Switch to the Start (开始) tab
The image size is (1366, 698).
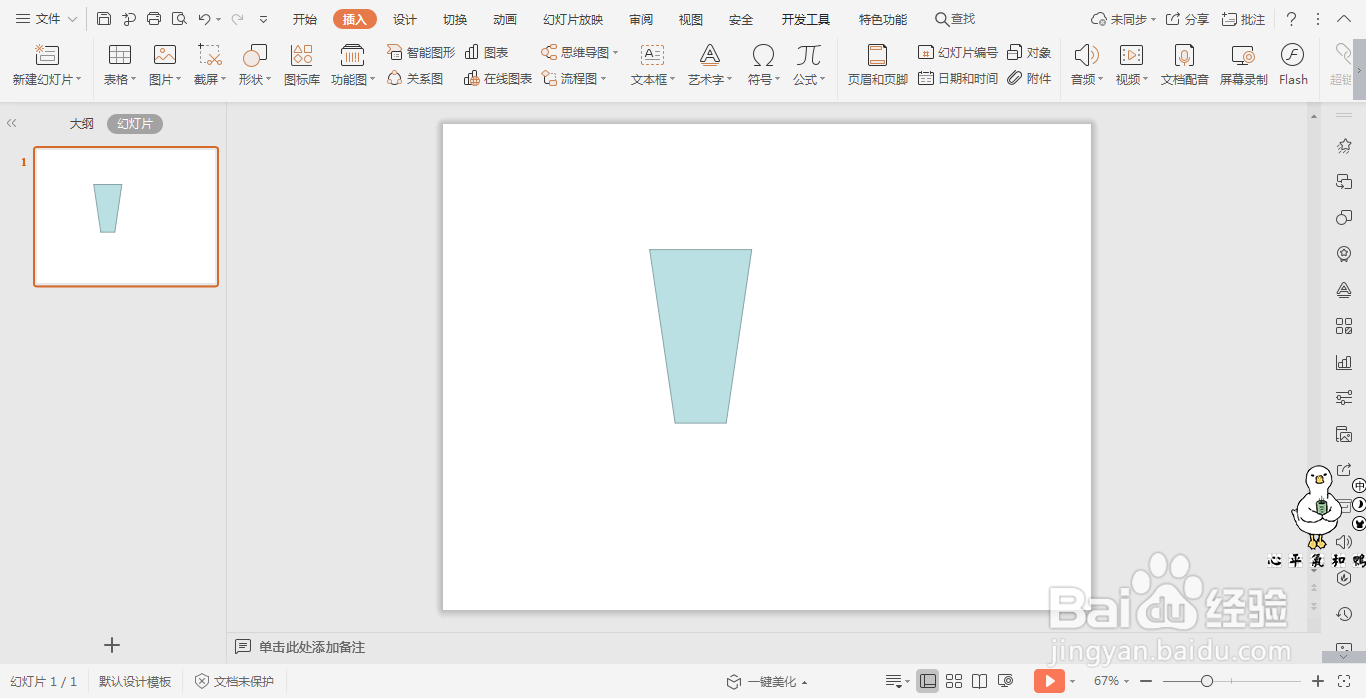point(305,19)
